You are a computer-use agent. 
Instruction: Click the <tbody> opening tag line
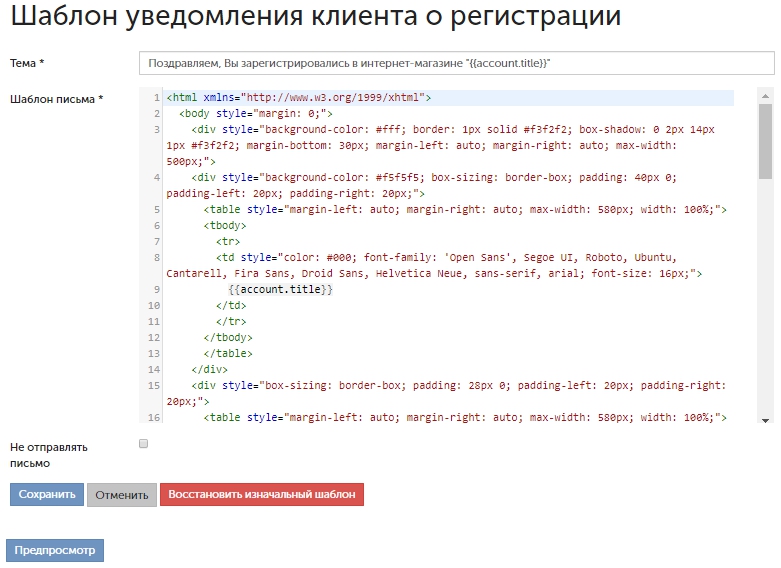(x=225, y=226)
